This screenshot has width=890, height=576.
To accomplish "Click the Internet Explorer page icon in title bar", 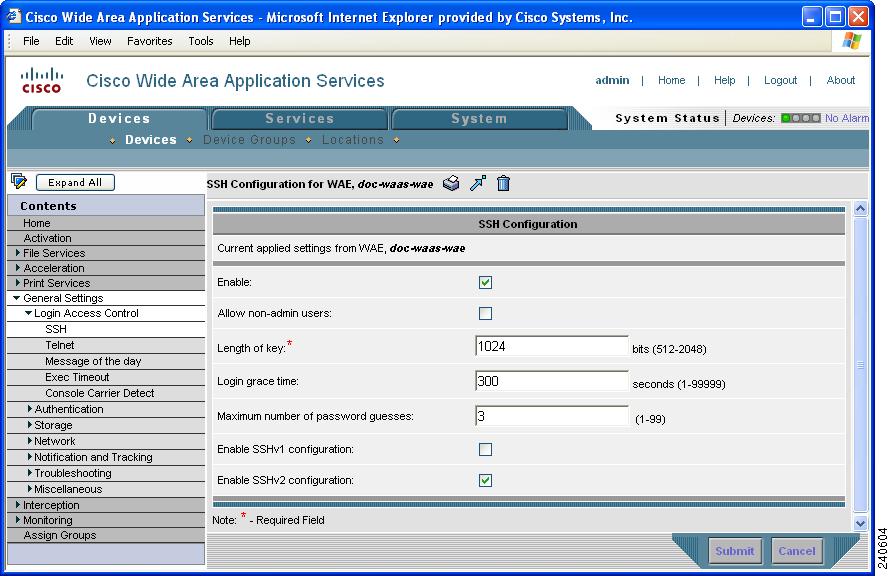I will (x=12, y=16).
